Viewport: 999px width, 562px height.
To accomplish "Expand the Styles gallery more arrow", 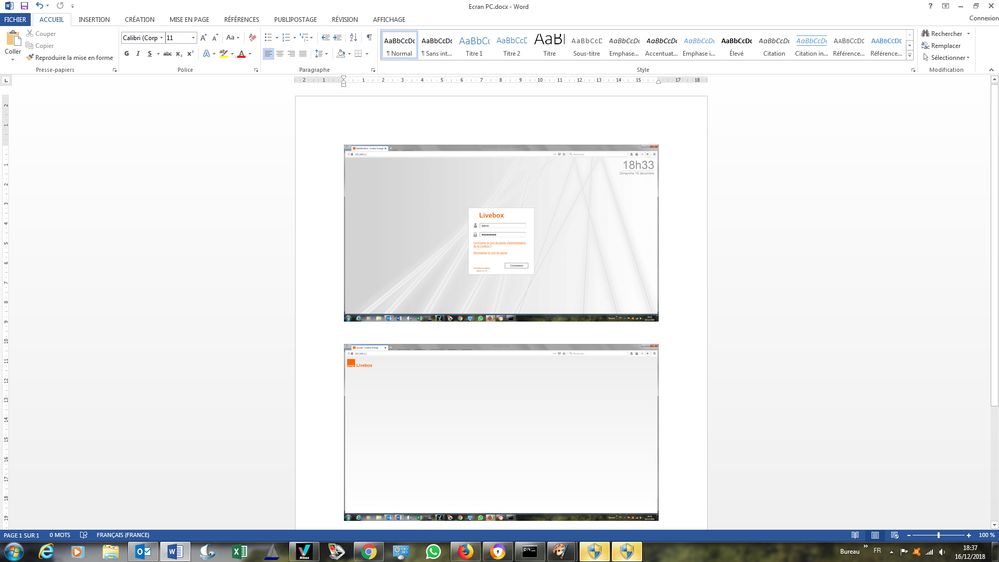I will pyautogui.click(x=908, y=55).
